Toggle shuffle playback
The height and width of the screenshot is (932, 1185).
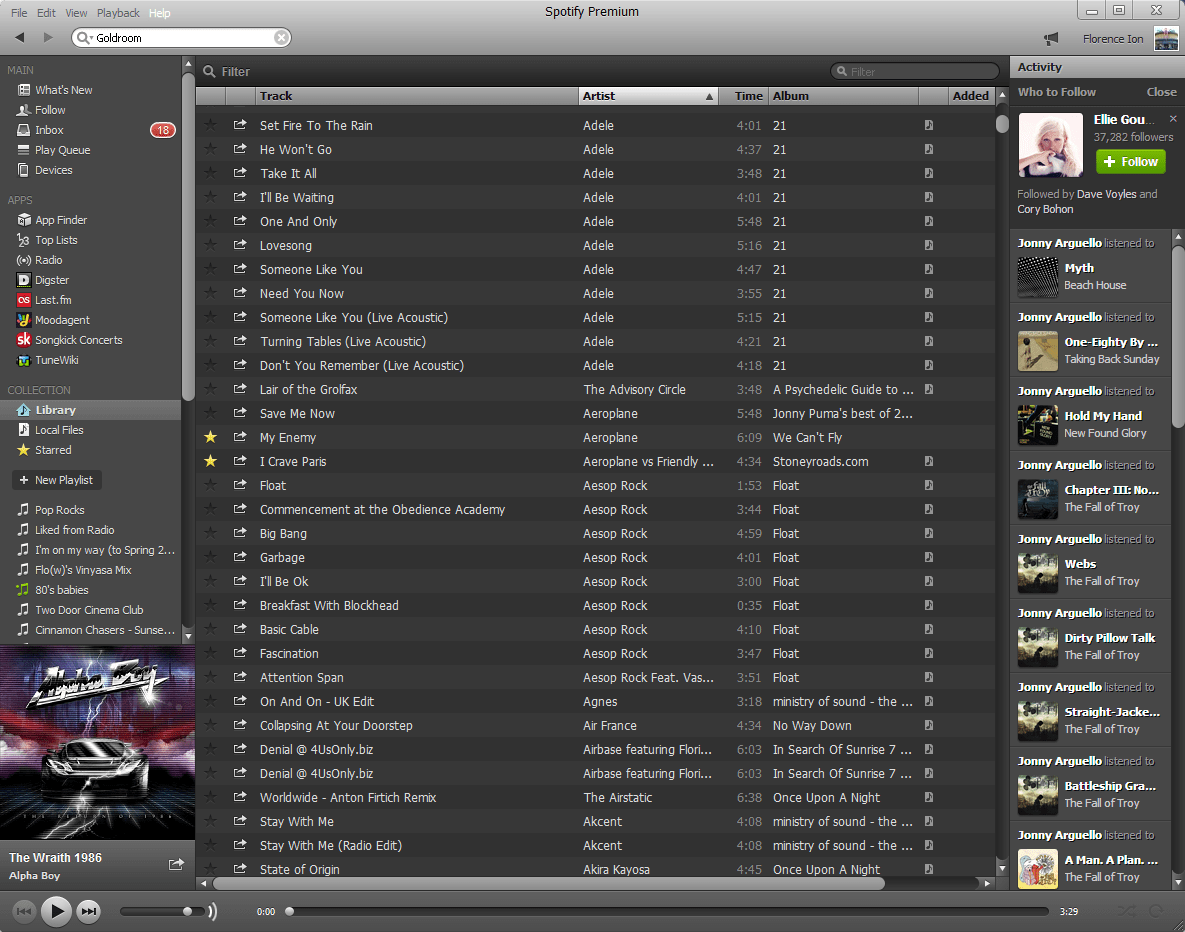tap(1126, 912)
